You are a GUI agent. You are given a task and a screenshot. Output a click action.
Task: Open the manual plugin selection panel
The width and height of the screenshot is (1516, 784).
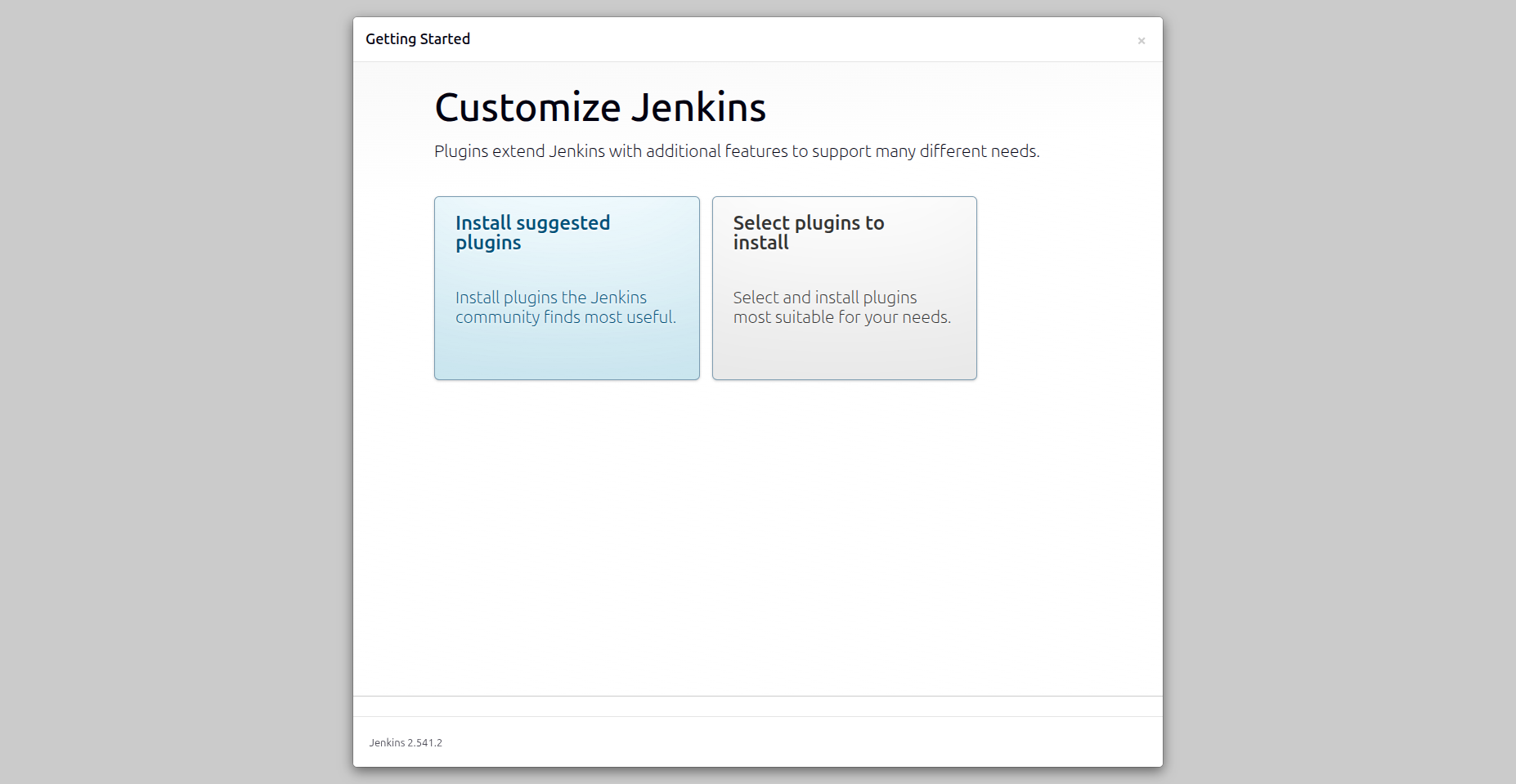pyautogui.click(x=844, y=343)
